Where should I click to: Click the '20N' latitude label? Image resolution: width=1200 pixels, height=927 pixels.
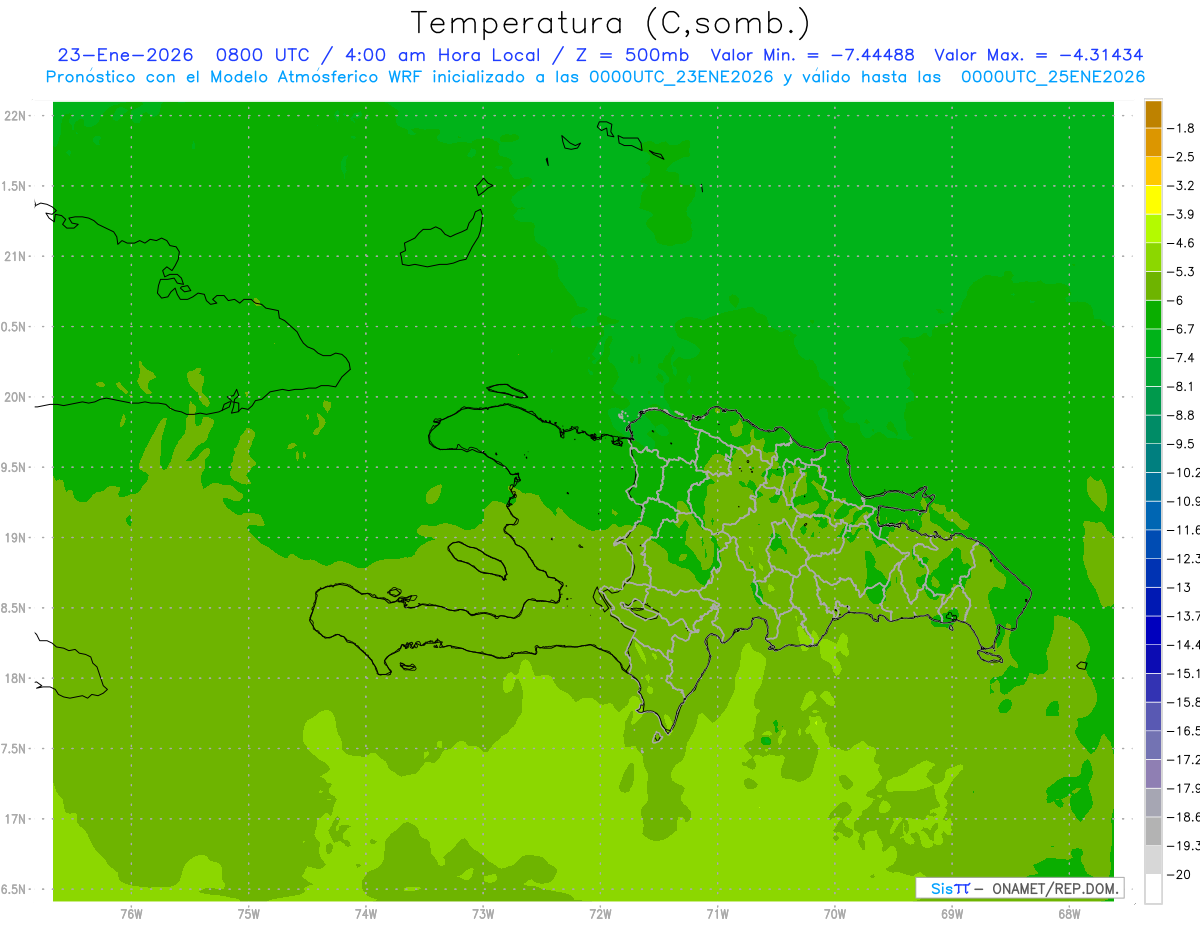click(15, 397)
